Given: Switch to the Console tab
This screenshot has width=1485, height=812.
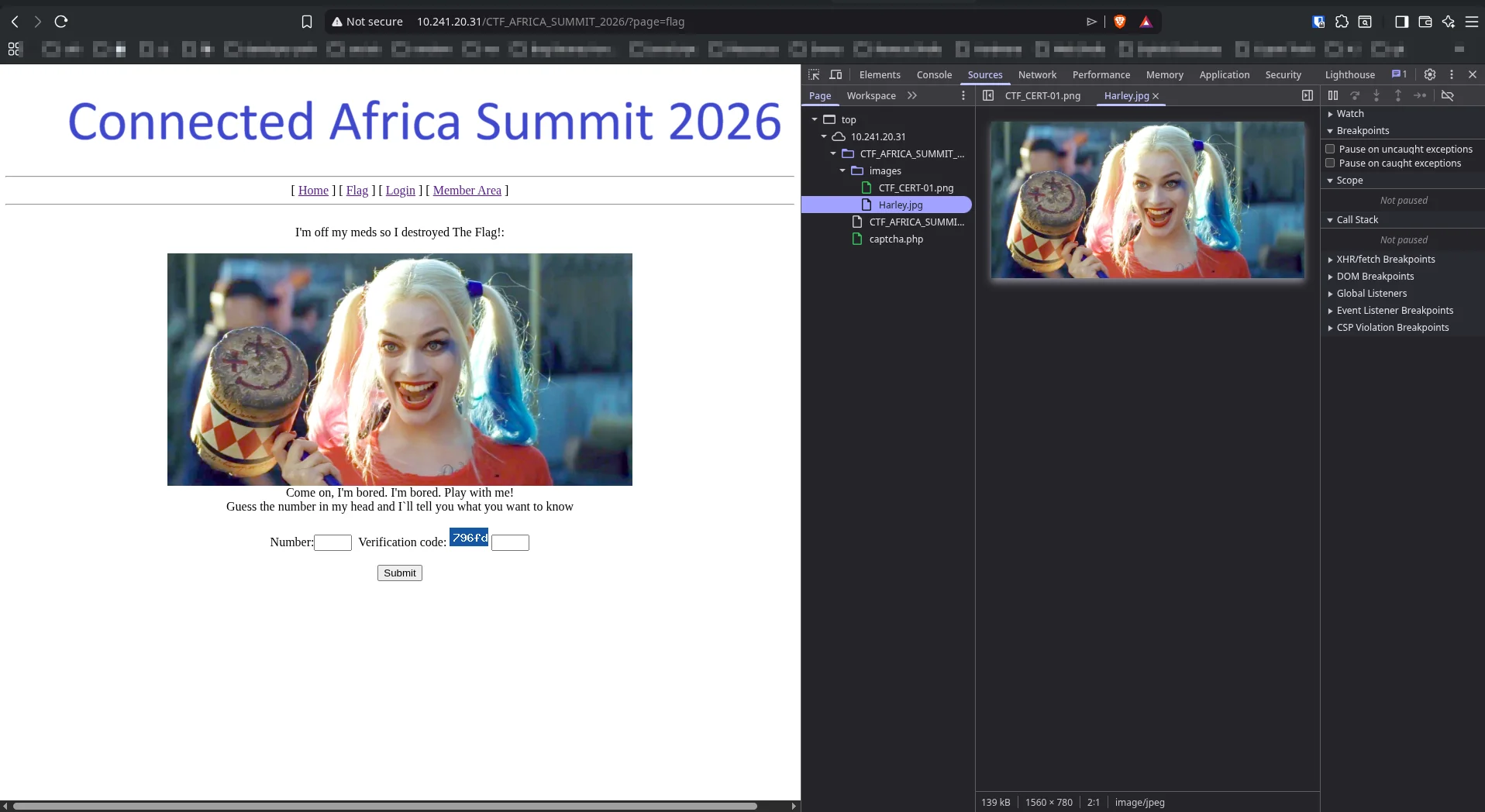Looking at the screenshot, I should [x=934, y=74].
